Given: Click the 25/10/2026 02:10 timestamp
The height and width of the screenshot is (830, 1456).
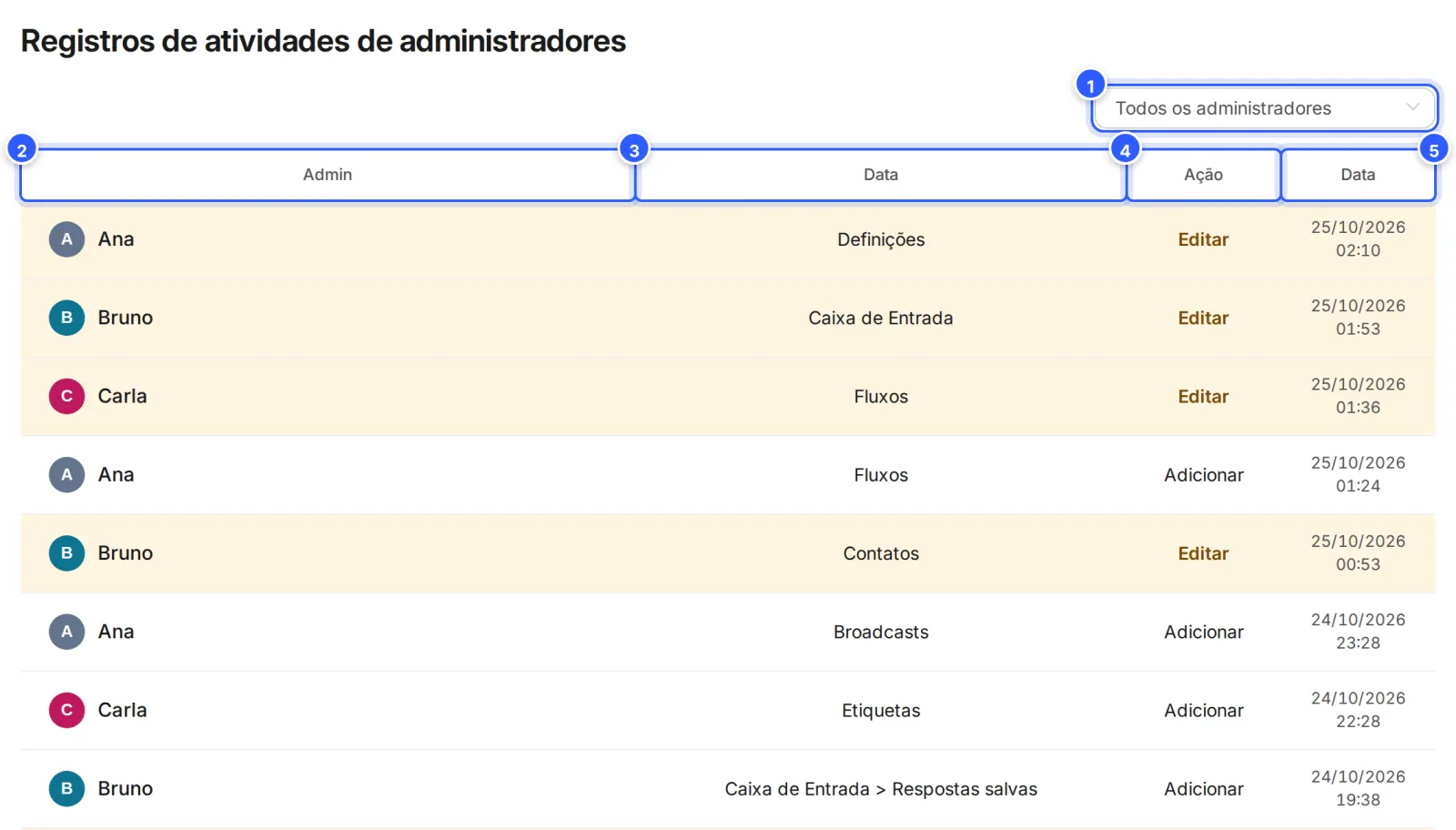Looking at the screenshot, I should coord(1358,238).
